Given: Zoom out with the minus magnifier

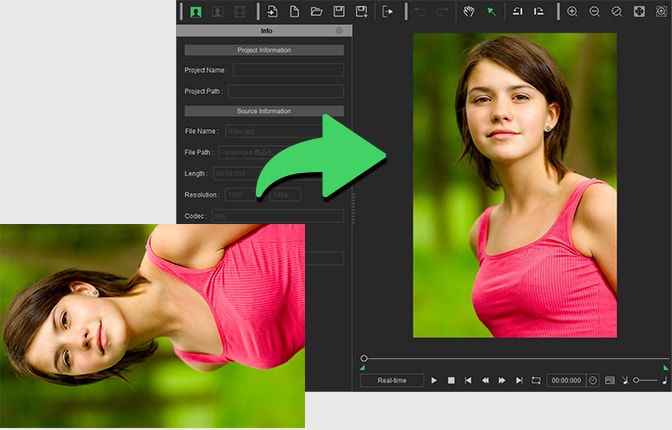Looking at the screenshot, I should coord(594,12).
